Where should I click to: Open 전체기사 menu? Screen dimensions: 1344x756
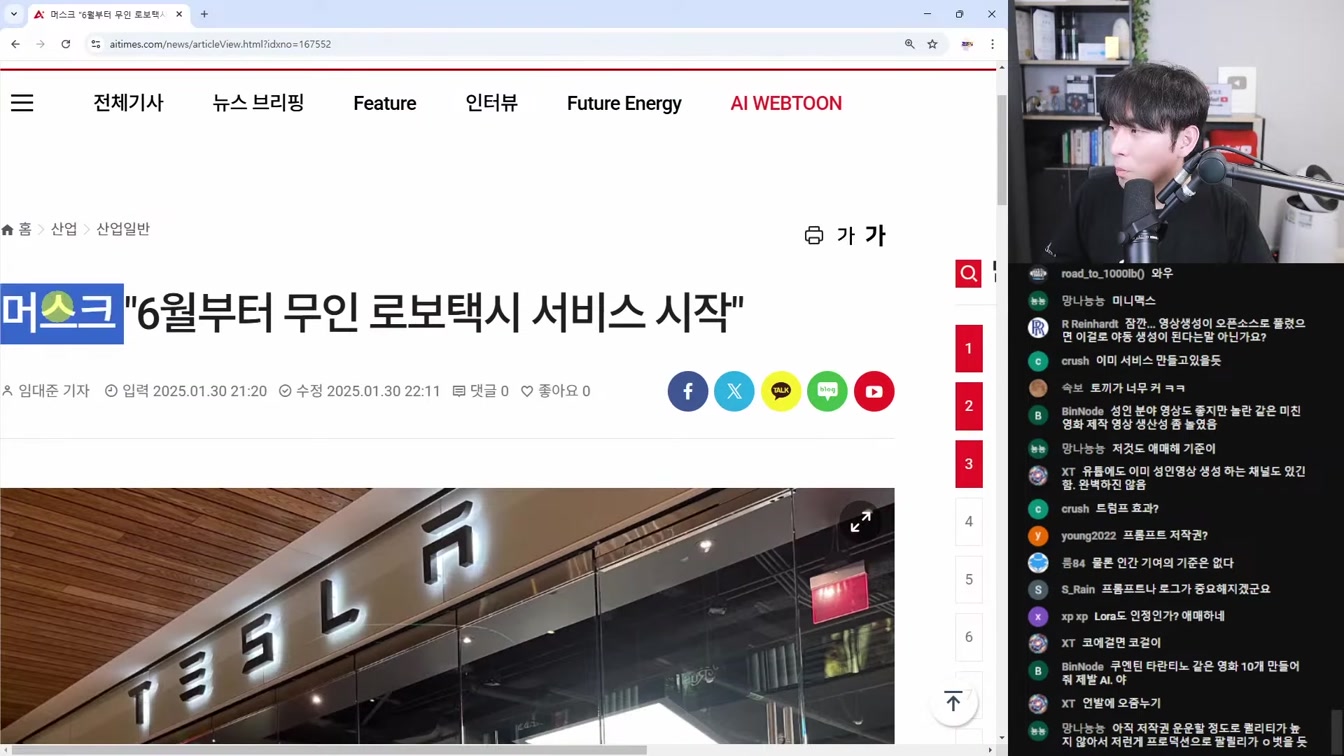pos(128,103)
